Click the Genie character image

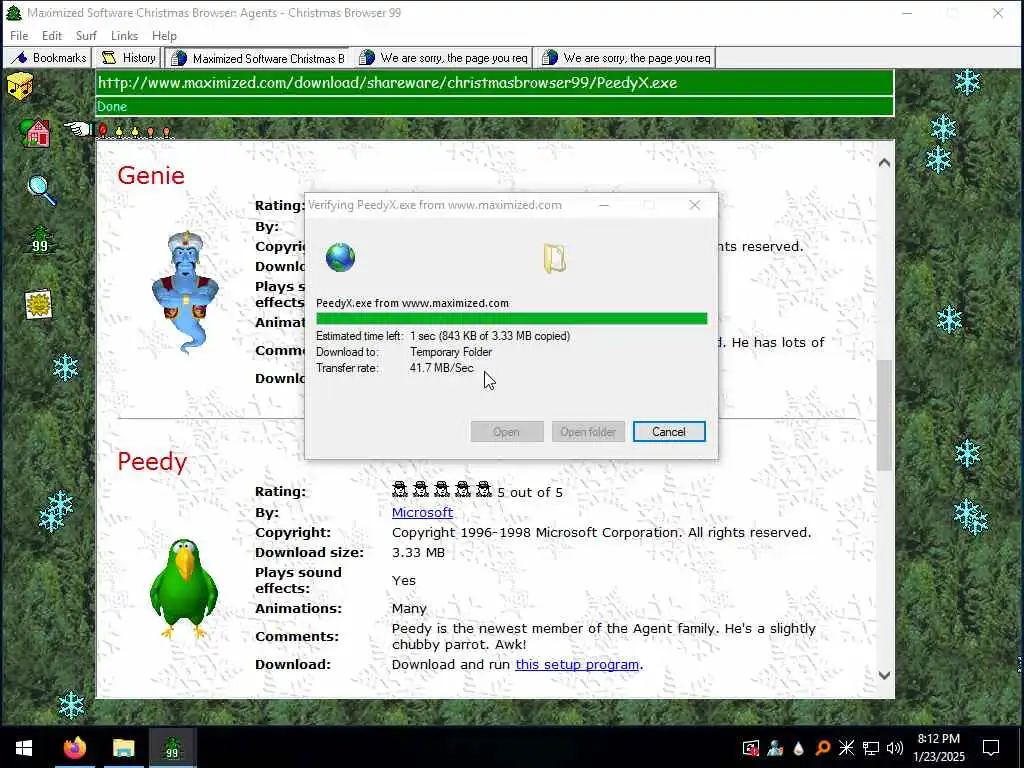tap(185, 291)
